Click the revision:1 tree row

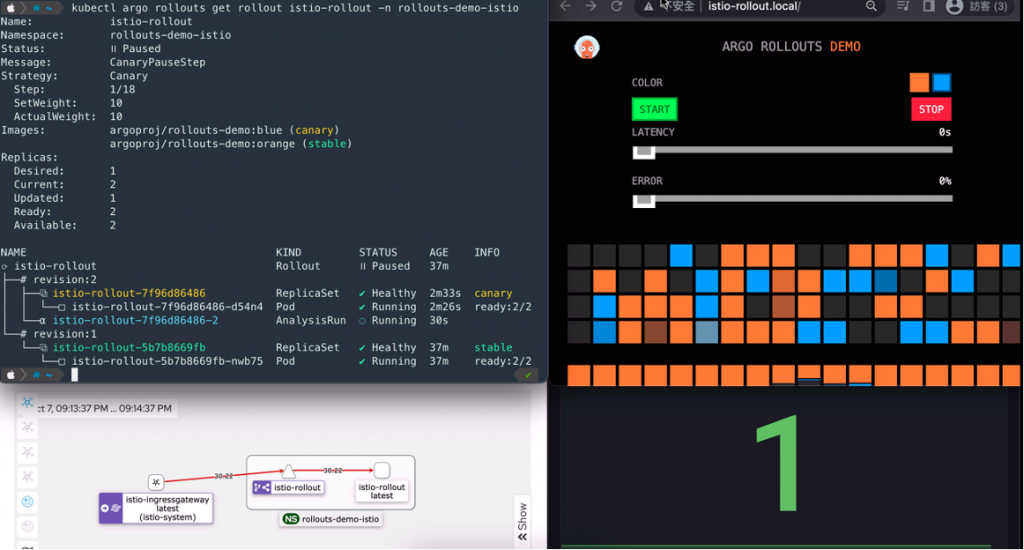click(59, 334)
